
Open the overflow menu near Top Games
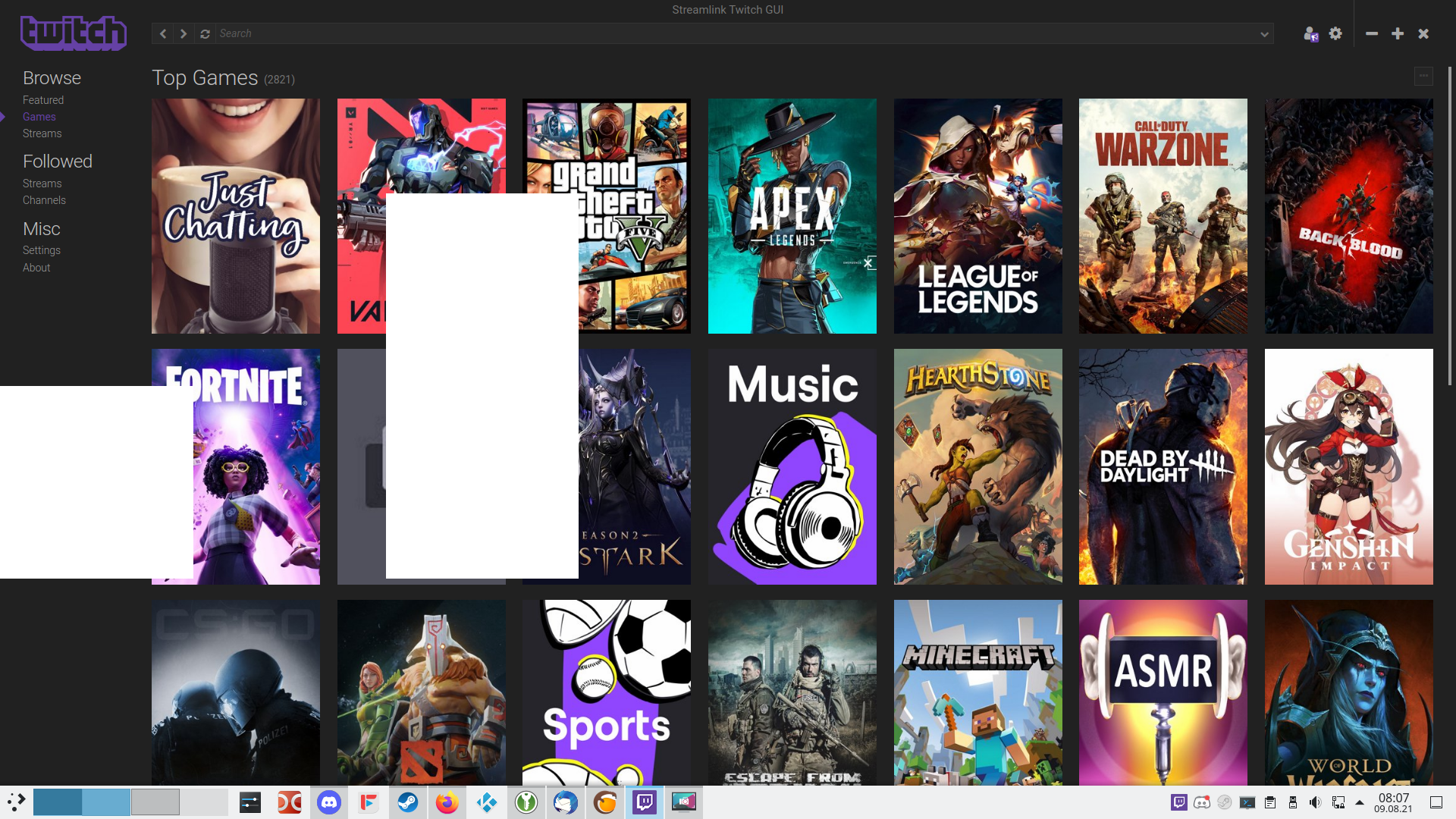[1423, 76]
